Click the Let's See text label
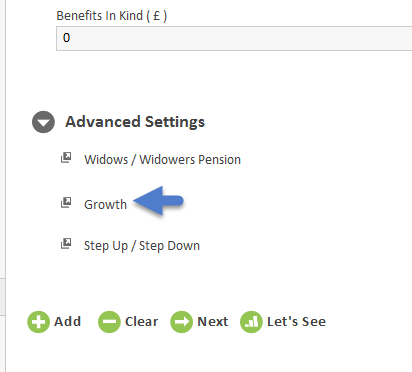Image resolution: width=412 pixels, height=372 pixels. (296, 322)
